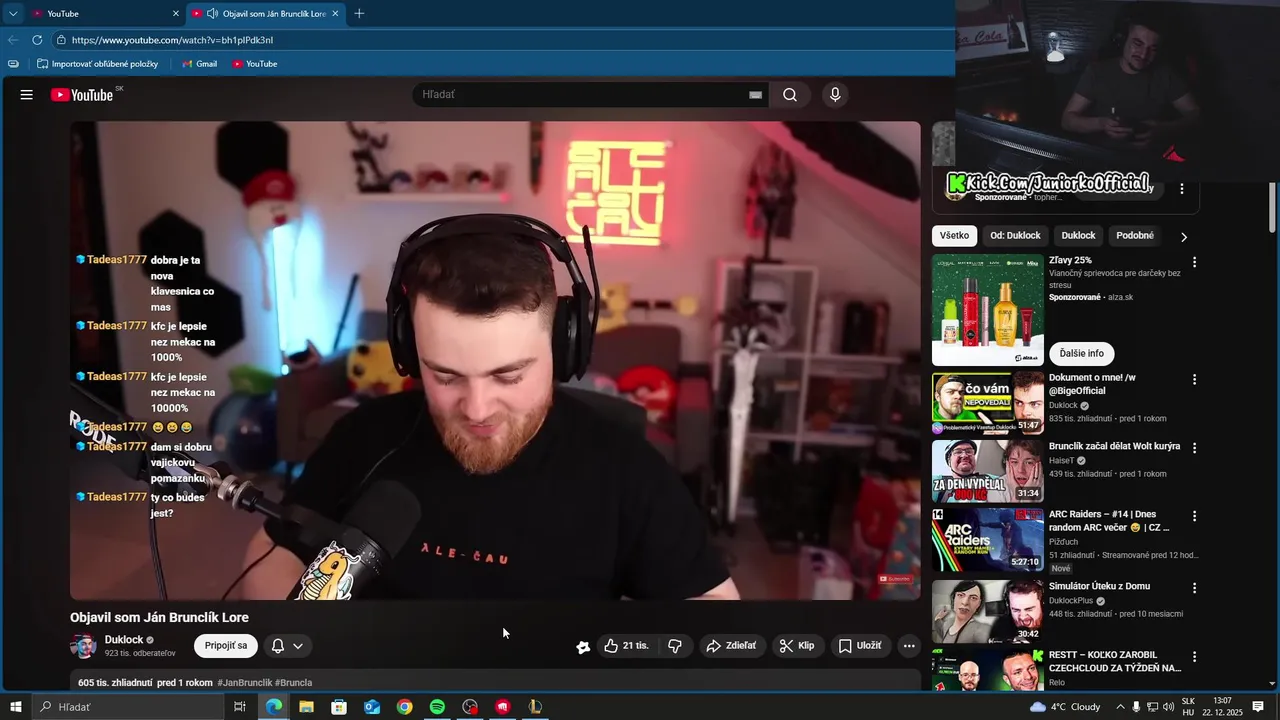Open Simulátor Úteku z Domu video title
The height and width of the screenshot is (720, 1280).
click(x=1099, y=586)
